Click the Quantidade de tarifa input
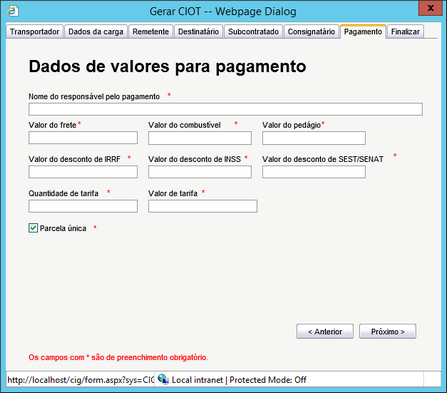This screenshot has height=393, width=447. tap(83, 206)
